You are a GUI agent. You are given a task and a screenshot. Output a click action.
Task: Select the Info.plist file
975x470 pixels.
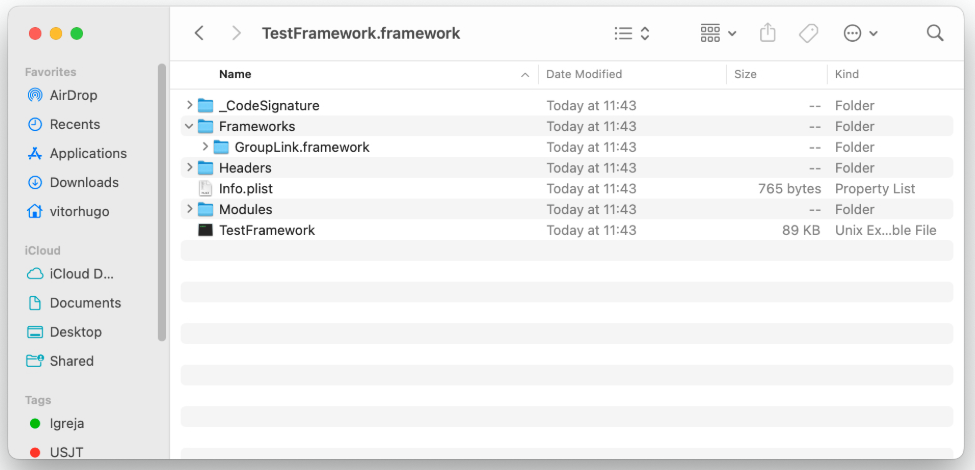pos(245,188)
